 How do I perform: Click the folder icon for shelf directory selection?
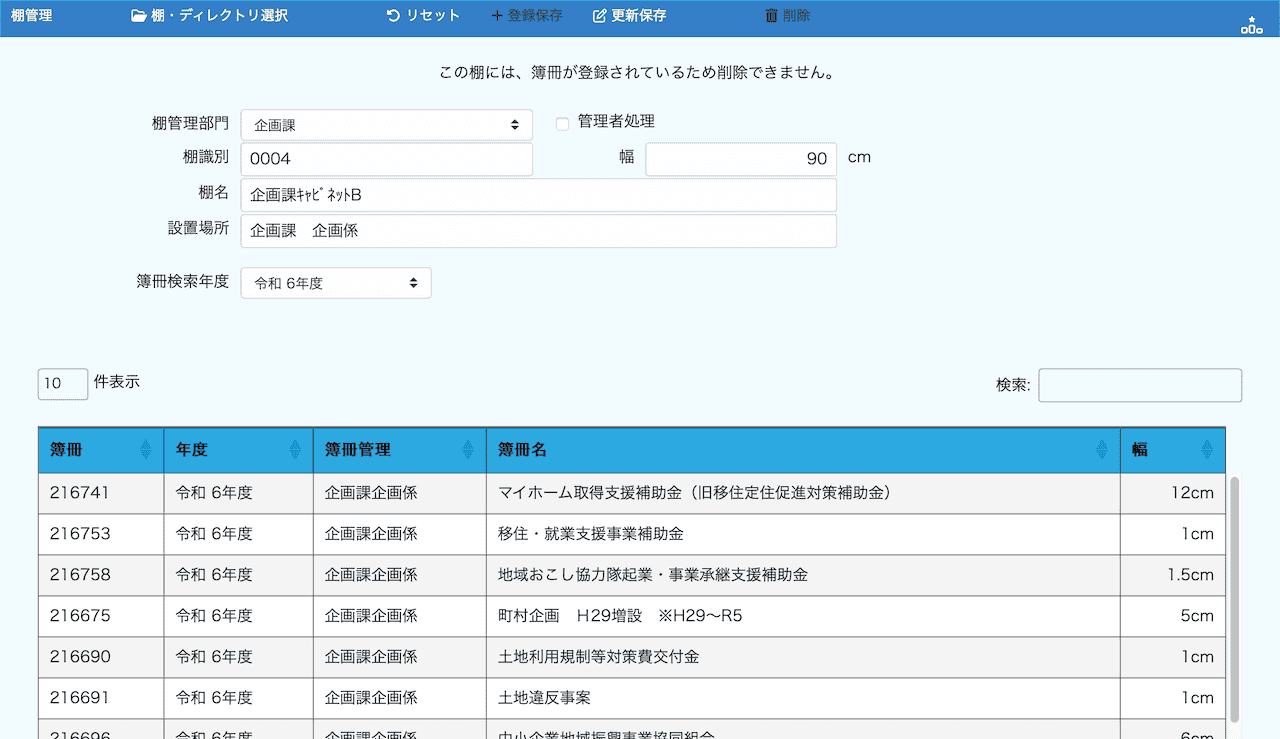coord(138,16)
